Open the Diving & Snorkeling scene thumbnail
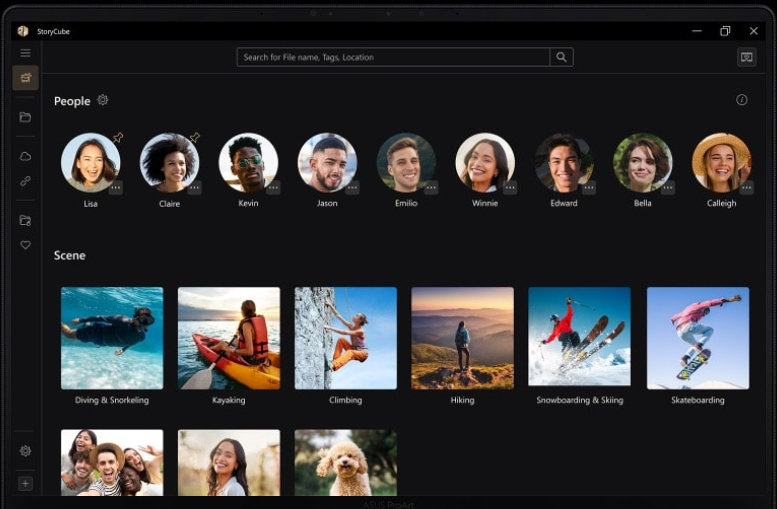The width and height of the screenshot is (777, 509). (112, 338)
